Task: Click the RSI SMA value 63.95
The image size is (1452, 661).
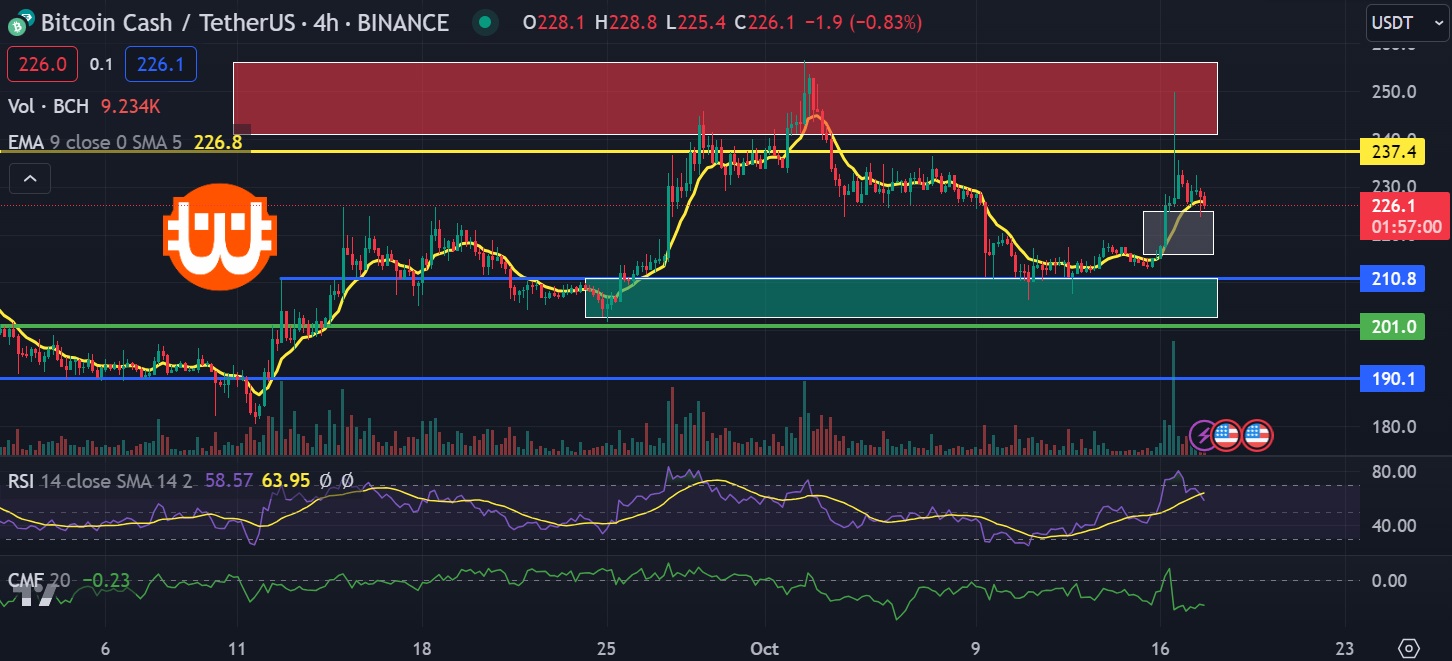Action: click(x=284, y=481)
